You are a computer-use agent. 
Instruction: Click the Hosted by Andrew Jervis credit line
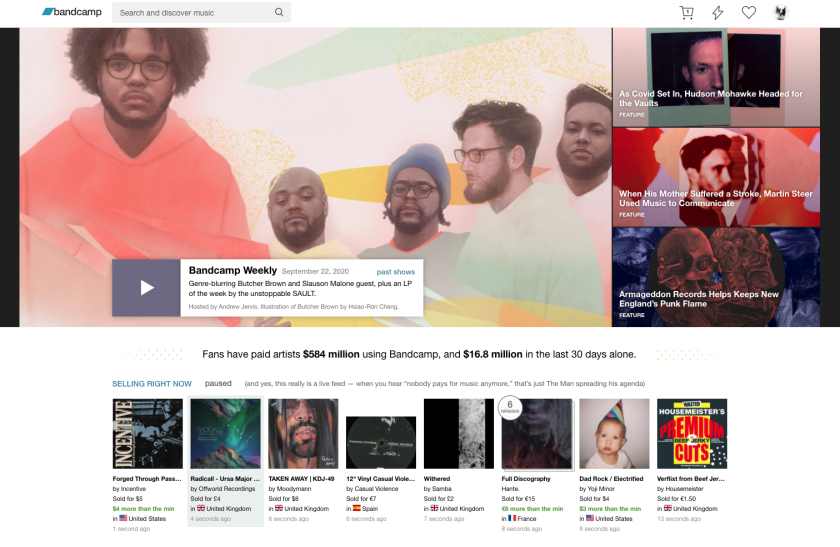[294, 307]
